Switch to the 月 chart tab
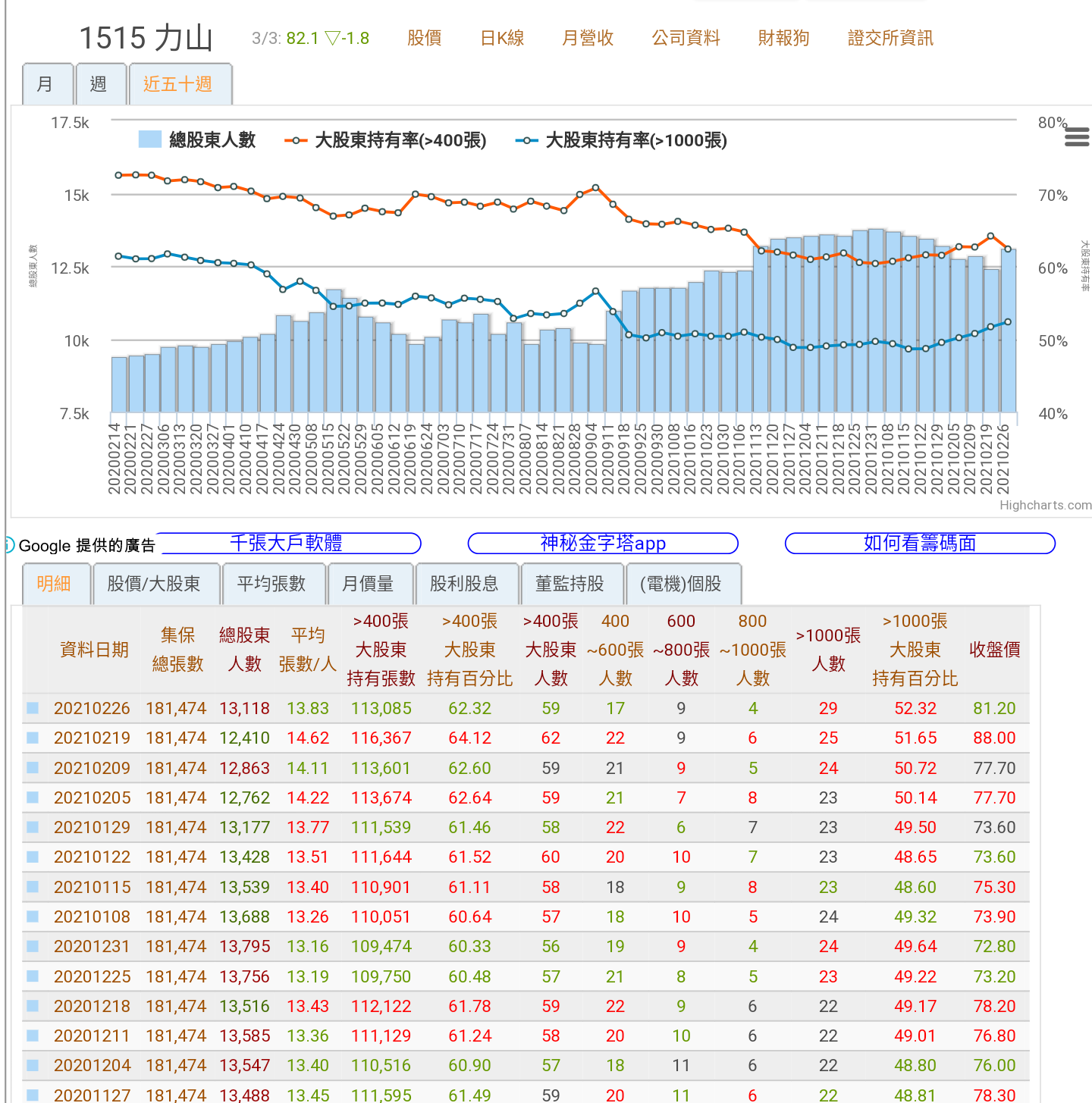This screenshot has height=1103, width=1092. coord(46,84)
